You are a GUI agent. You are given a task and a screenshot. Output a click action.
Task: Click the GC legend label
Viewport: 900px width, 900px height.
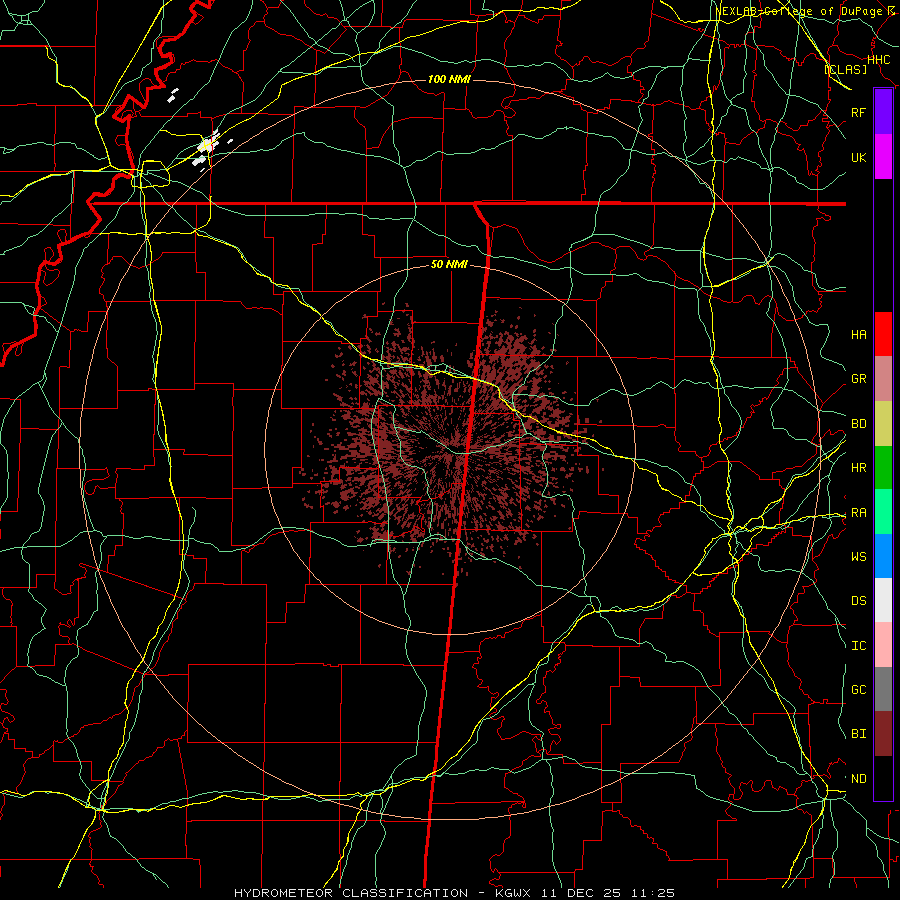tap(859, 689)
